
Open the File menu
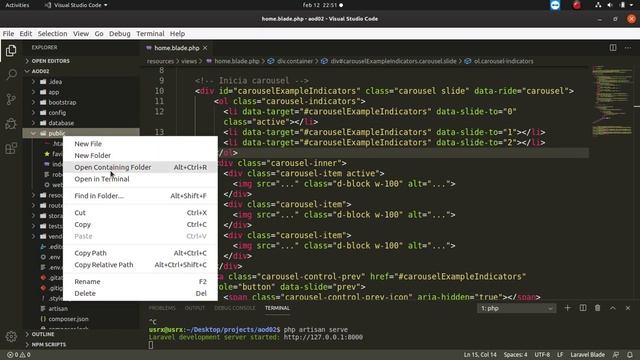click(x=8, y=33)
